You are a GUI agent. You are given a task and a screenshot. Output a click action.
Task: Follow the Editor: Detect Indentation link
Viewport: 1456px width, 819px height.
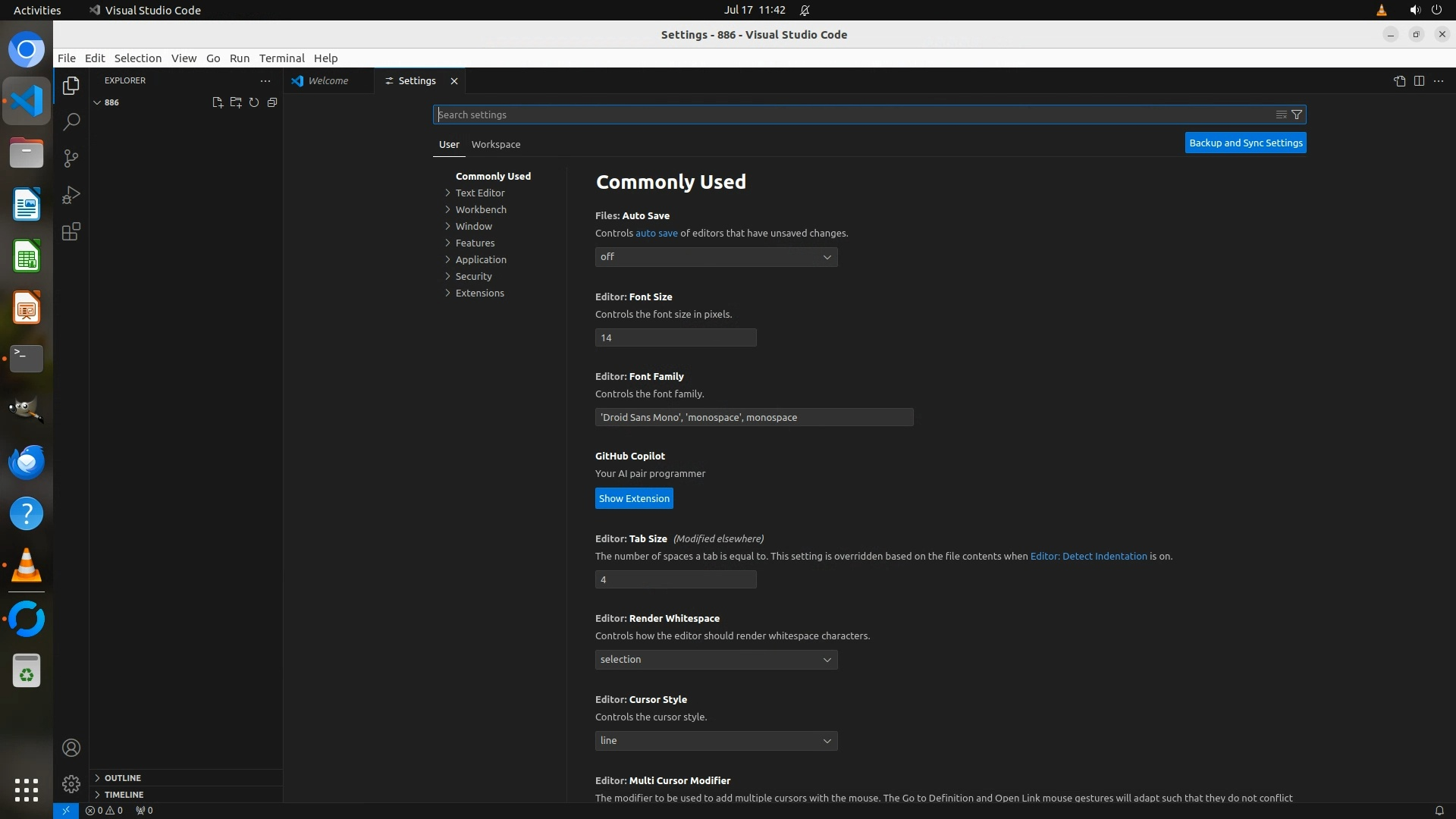point(1088,556)
